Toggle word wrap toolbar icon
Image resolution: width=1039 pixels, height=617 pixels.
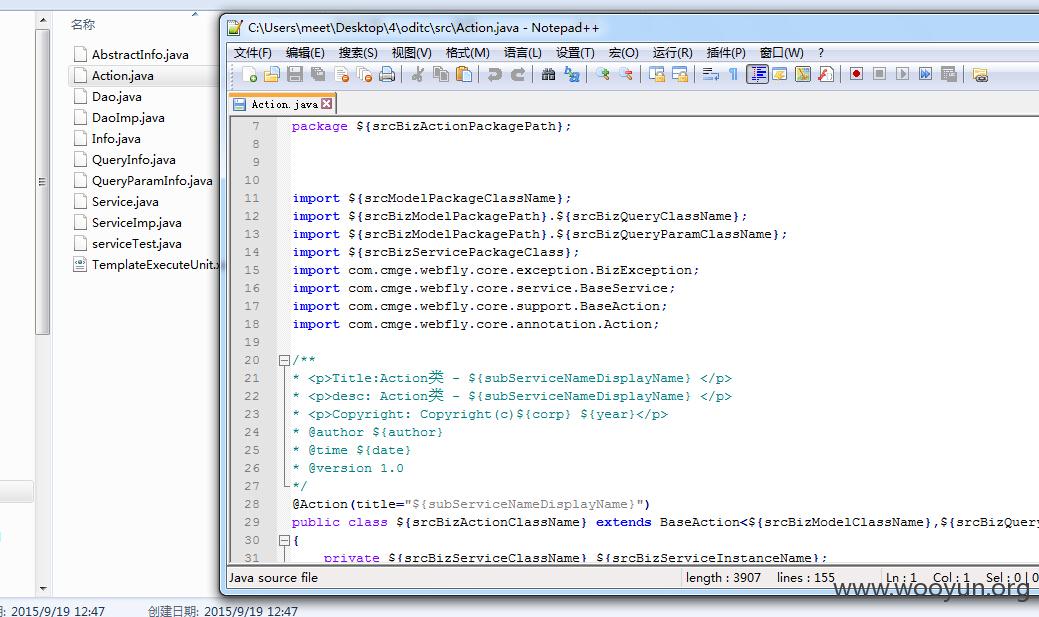tap(710, 74)
